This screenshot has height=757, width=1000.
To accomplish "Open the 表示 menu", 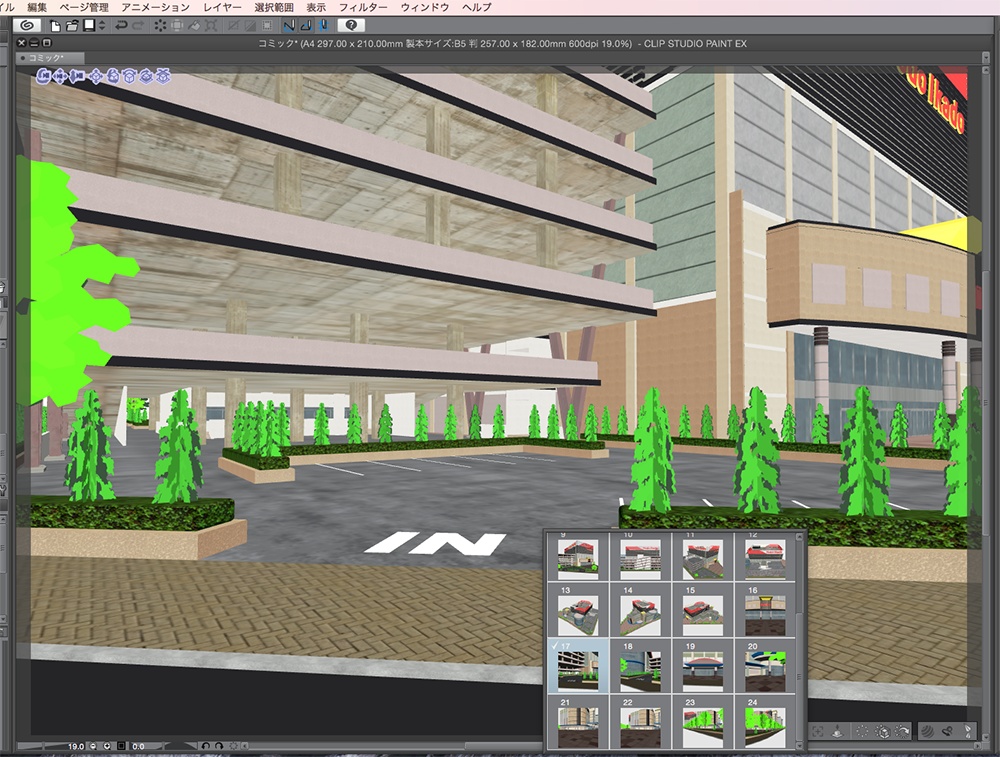I will (316, 8).
